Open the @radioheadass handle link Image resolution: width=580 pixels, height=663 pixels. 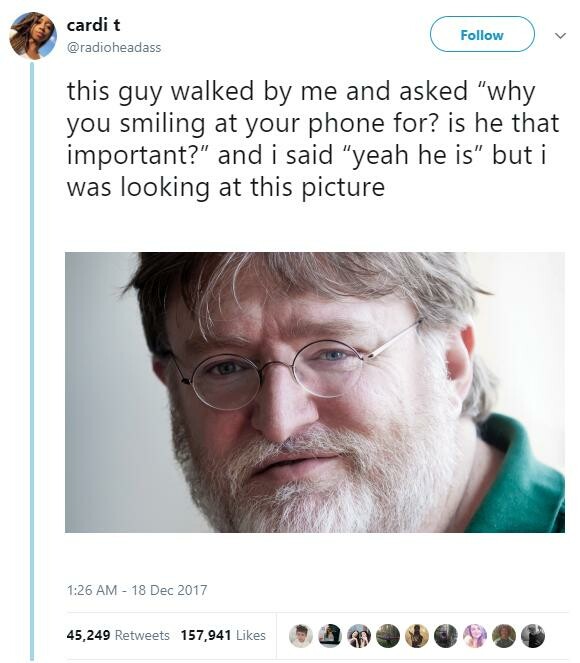pos(114,47)
